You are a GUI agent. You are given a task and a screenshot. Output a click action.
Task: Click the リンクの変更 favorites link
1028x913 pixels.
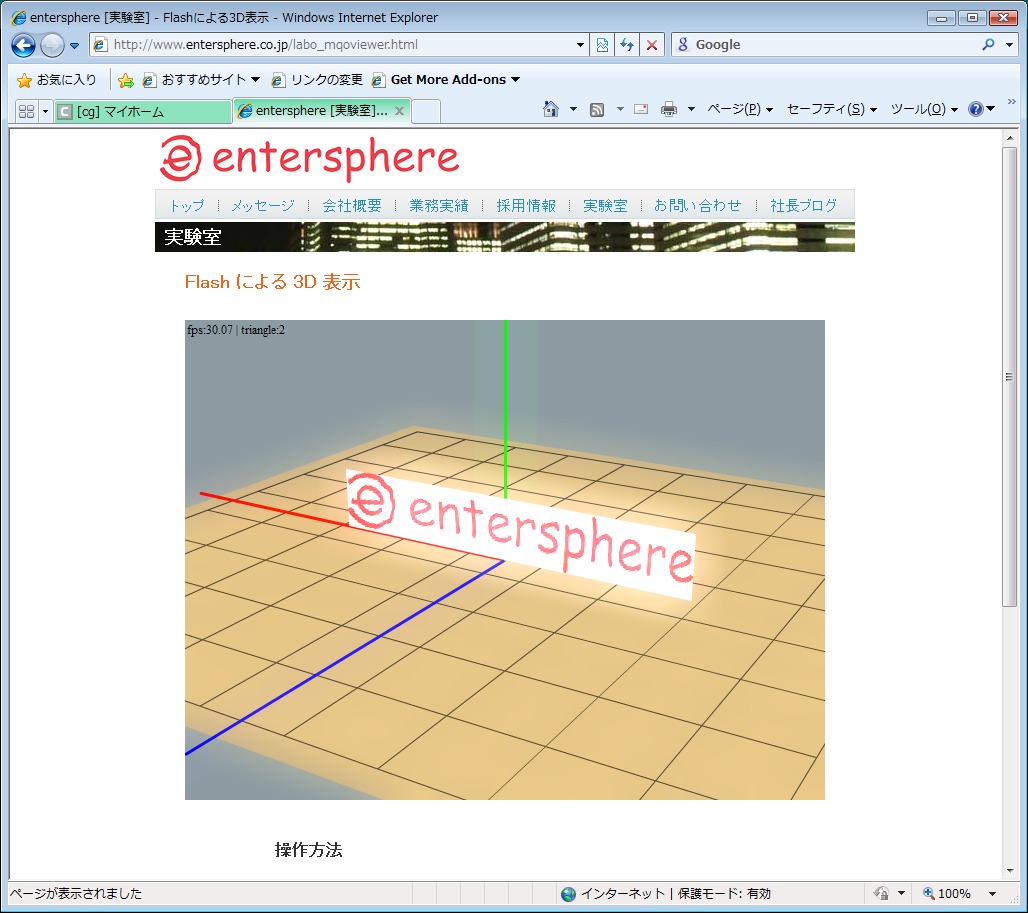pyautogui.click(x=317, y=79)
